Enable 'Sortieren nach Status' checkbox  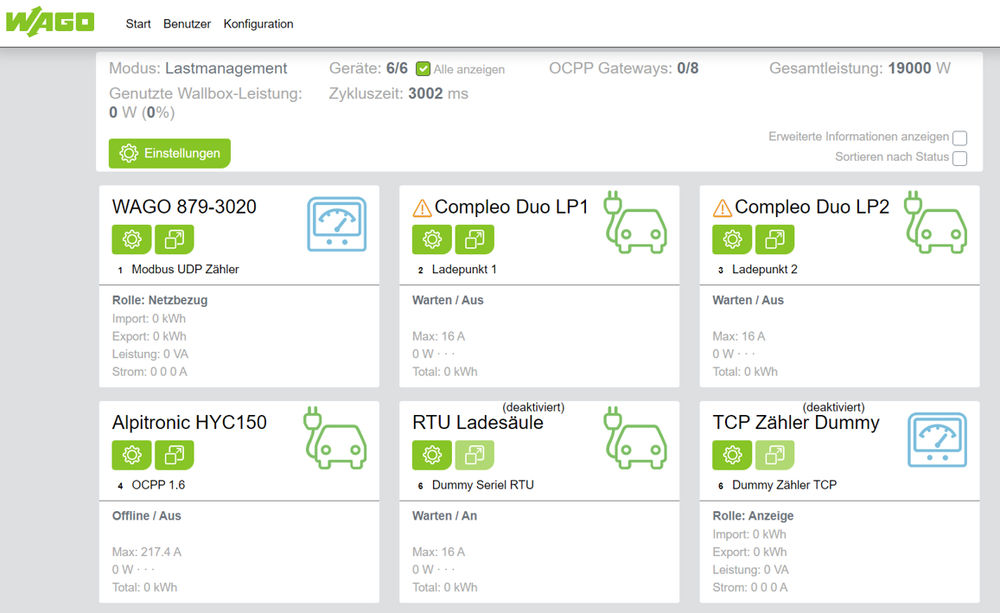960,158
